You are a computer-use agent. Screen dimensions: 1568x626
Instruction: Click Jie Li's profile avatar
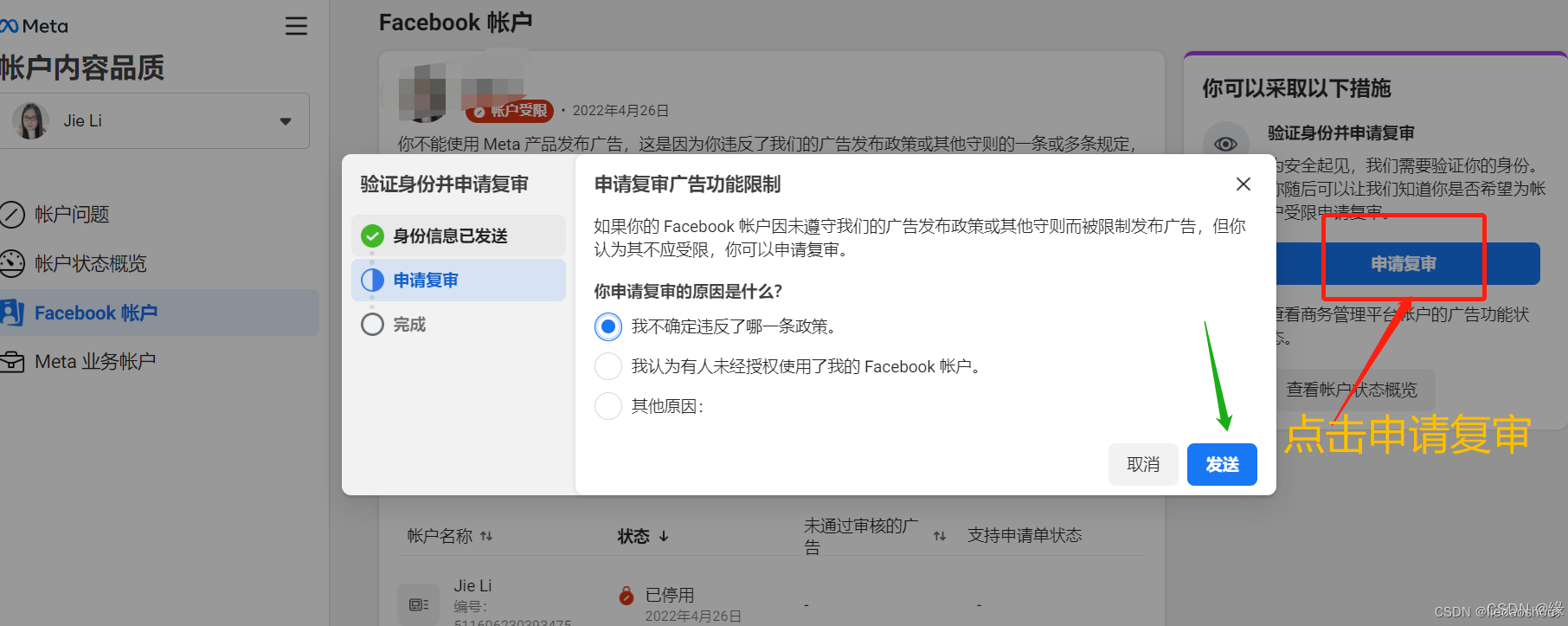(31, 120)
